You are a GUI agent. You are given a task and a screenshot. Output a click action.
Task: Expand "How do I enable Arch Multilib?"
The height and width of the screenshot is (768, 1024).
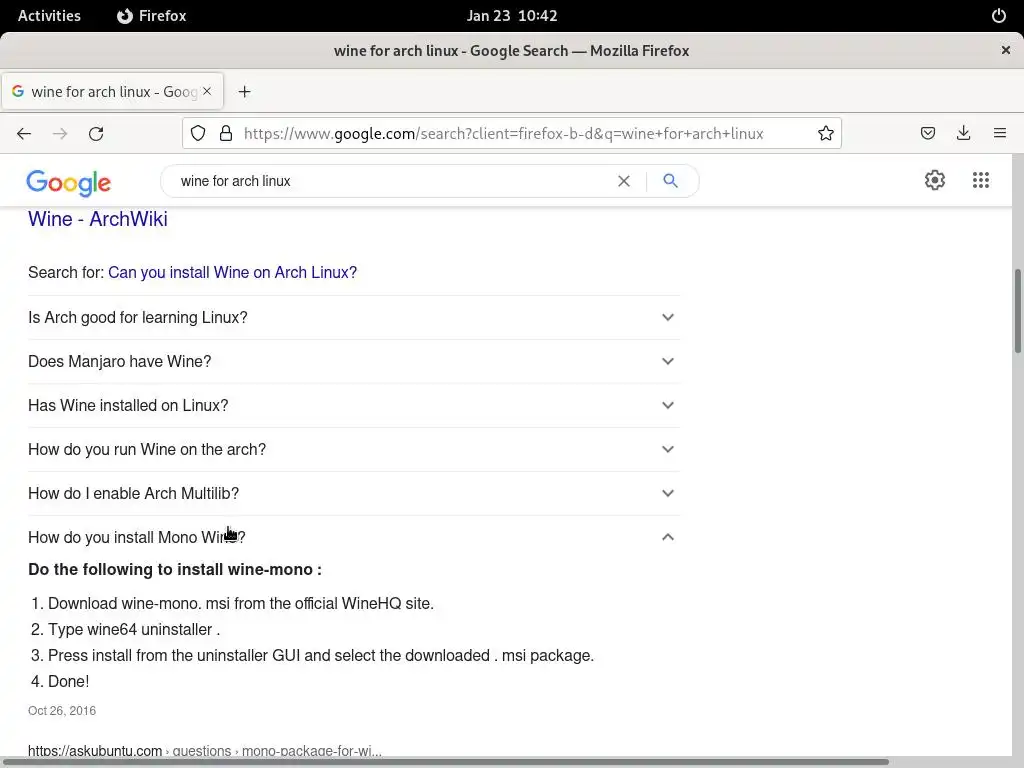(352, 493)
